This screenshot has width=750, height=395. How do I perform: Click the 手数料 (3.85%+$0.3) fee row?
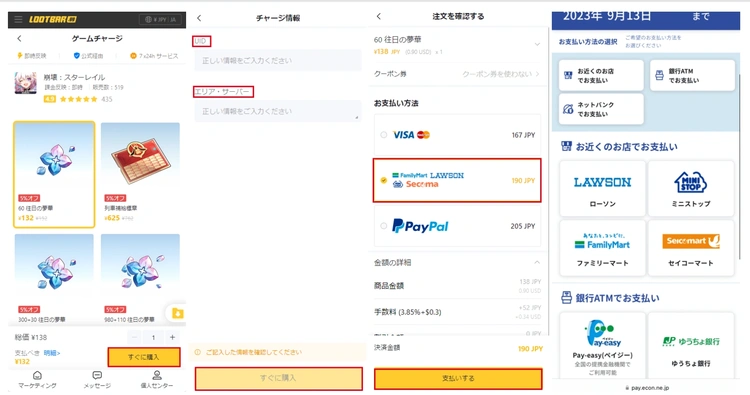(457, 312)
